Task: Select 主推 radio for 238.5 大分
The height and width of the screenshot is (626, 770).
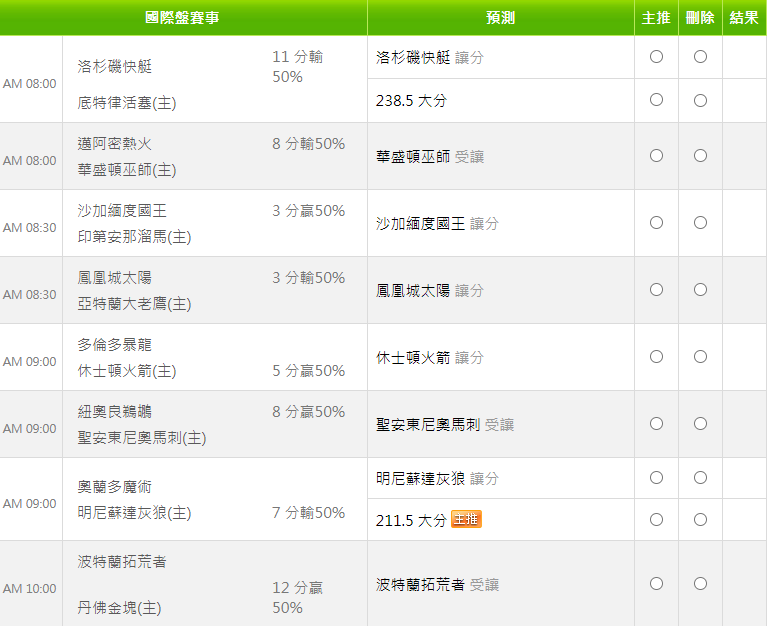Action: (656, 100)
